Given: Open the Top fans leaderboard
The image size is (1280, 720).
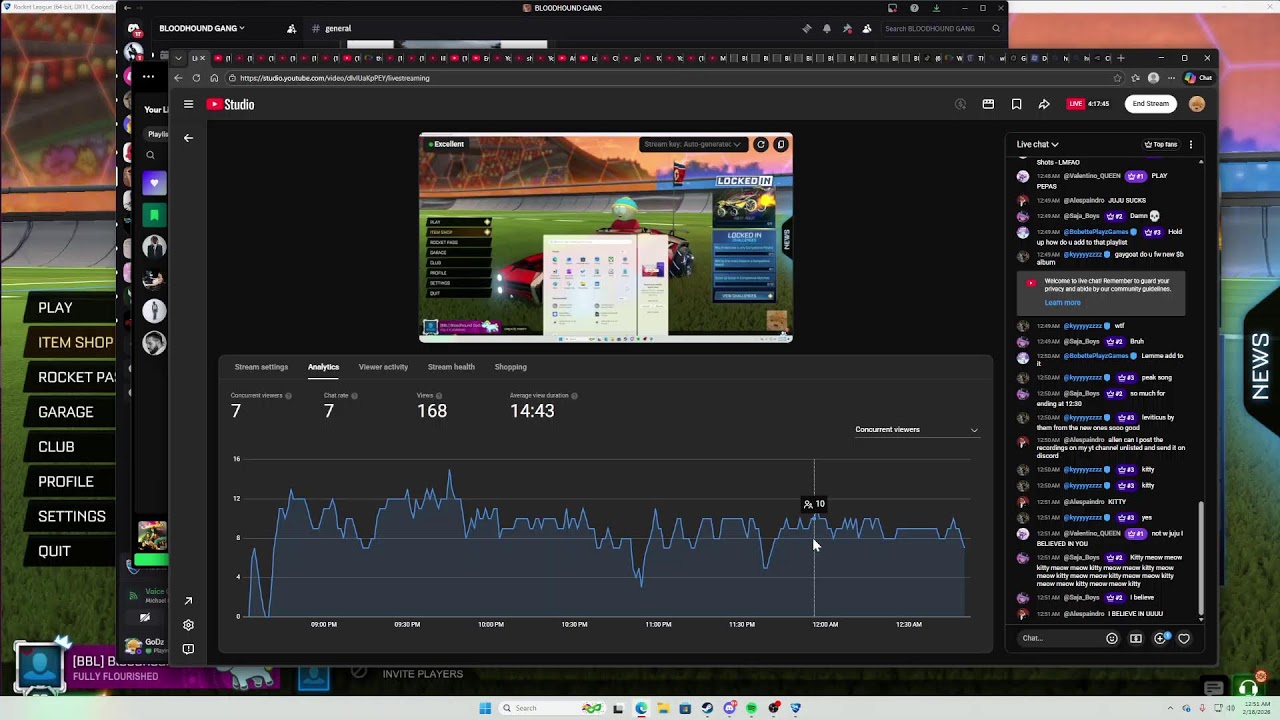Looking at the screenshot, I should pos(1160,145).
